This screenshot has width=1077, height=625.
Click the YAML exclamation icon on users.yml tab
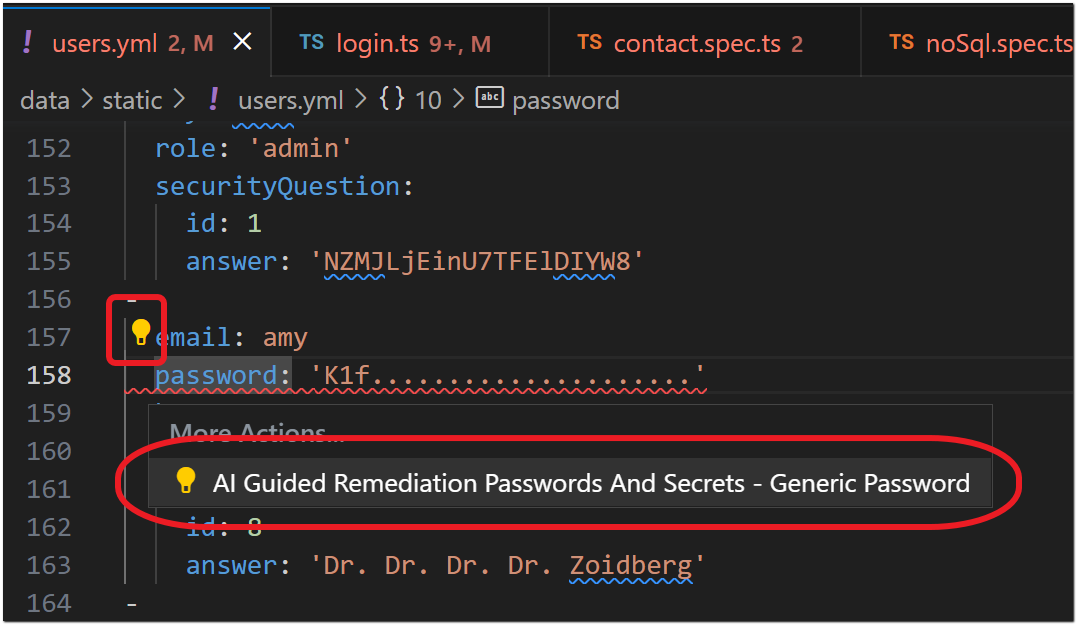click(x=27, y=43)
